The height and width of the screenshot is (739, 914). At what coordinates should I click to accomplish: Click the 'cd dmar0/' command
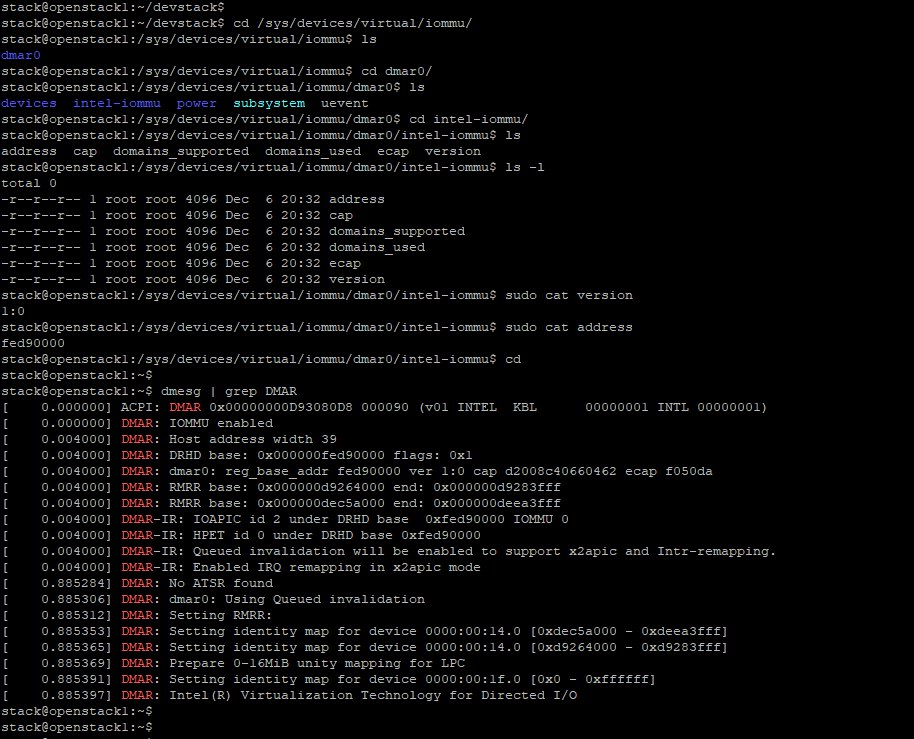[x=396, y=71]
